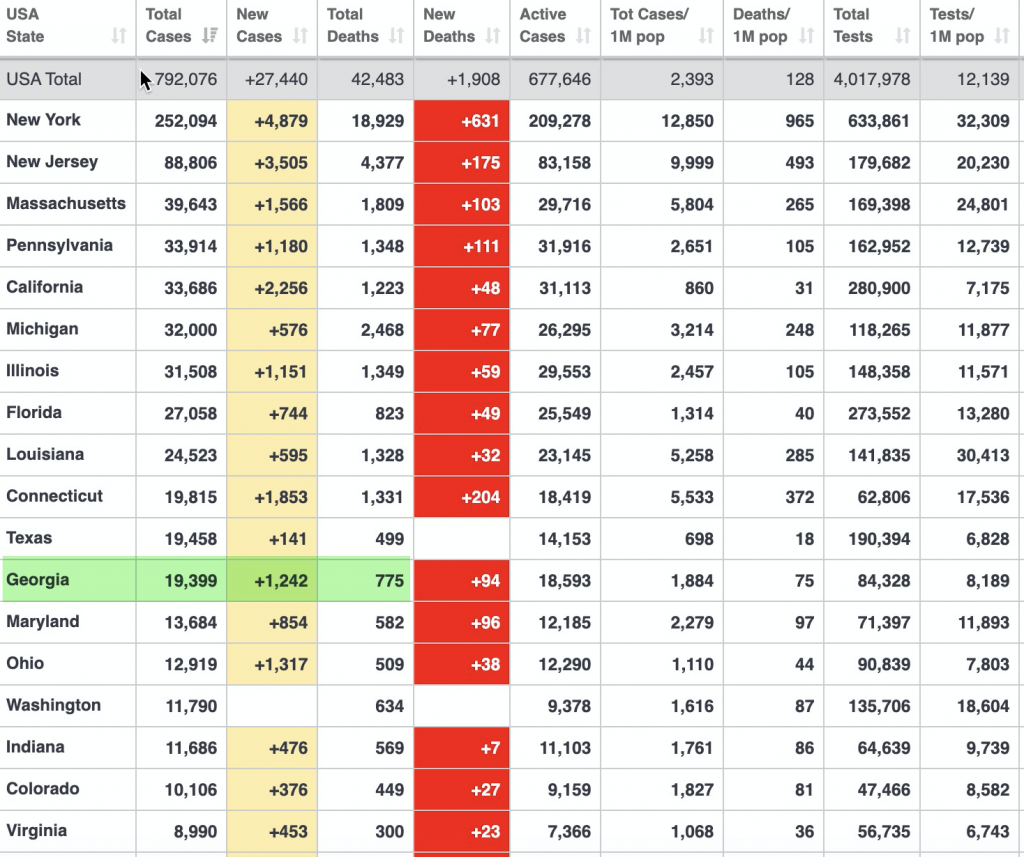
Task: Click California in the state column
Action: (x=45, y=287)
